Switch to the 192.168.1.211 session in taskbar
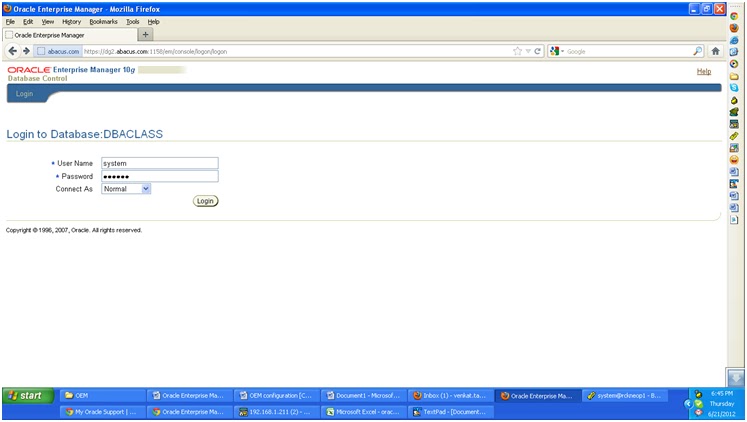 (x=276, y=412)
